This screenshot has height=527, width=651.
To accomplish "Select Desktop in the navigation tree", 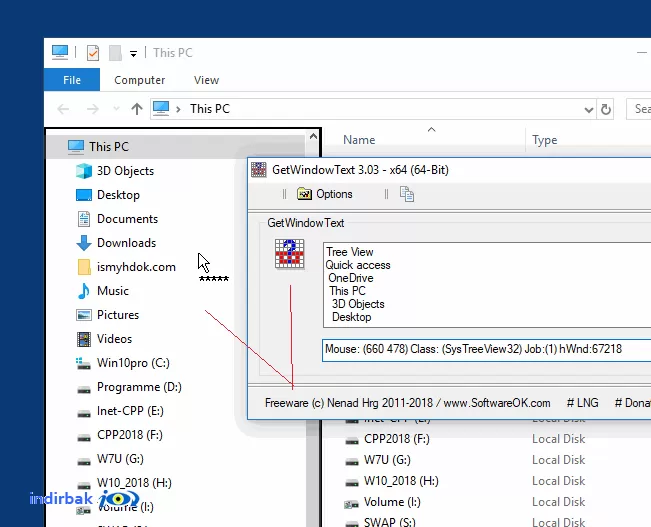I will click(x=118, y=195).
